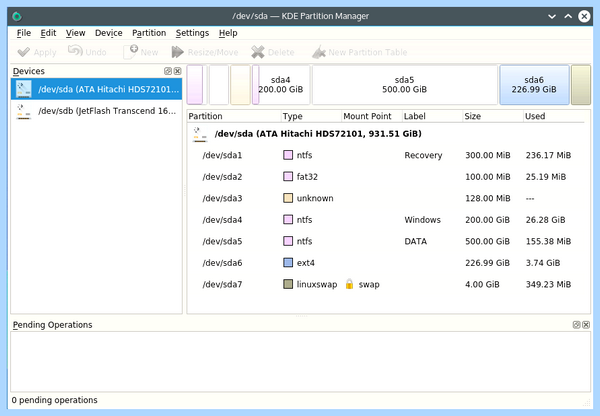
Task: Click the ntfs color square on the sda5 row
Action: click(x=288, y=241)
